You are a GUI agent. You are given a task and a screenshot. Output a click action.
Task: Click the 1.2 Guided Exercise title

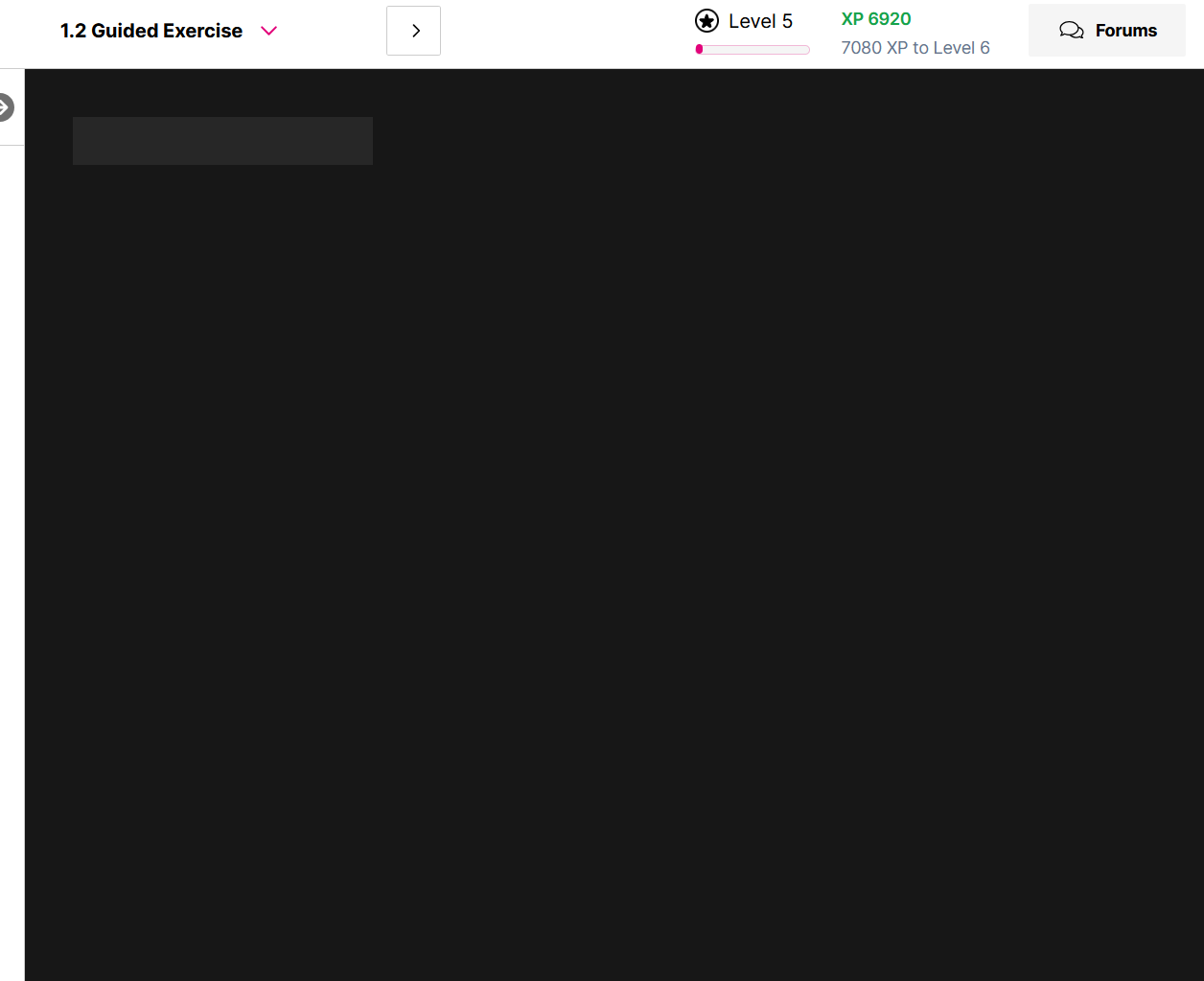pos(151,31)
